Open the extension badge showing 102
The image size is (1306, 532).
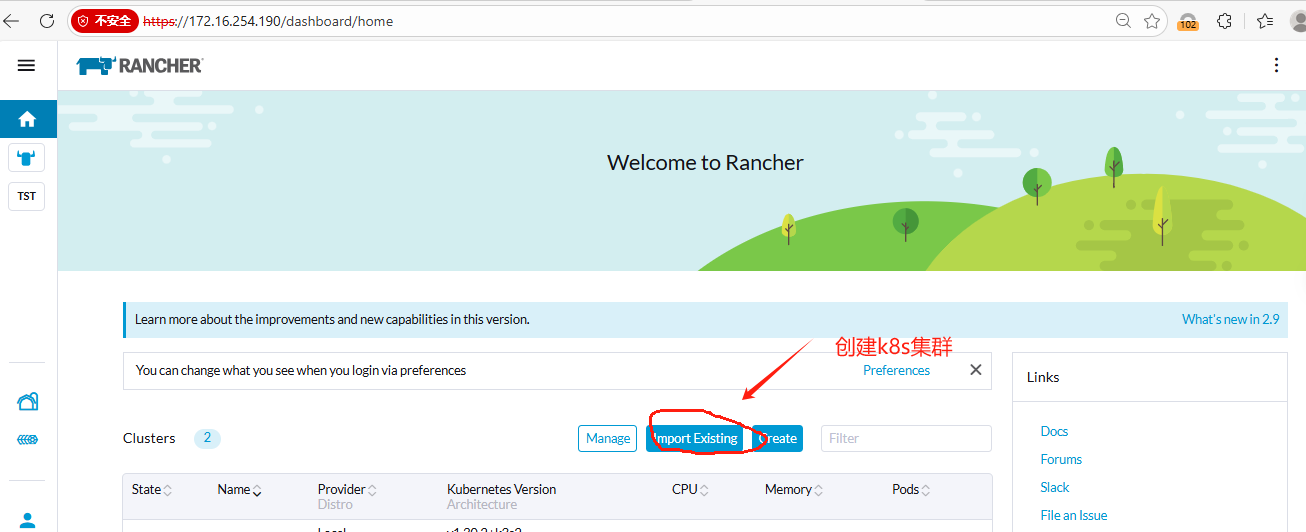pyautogui.click(x=1188, y=21)
